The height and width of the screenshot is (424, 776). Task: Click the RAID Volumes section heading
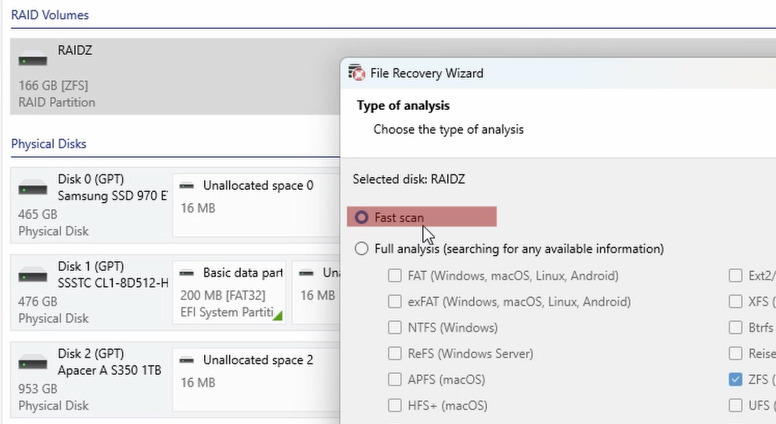[50, 15]
